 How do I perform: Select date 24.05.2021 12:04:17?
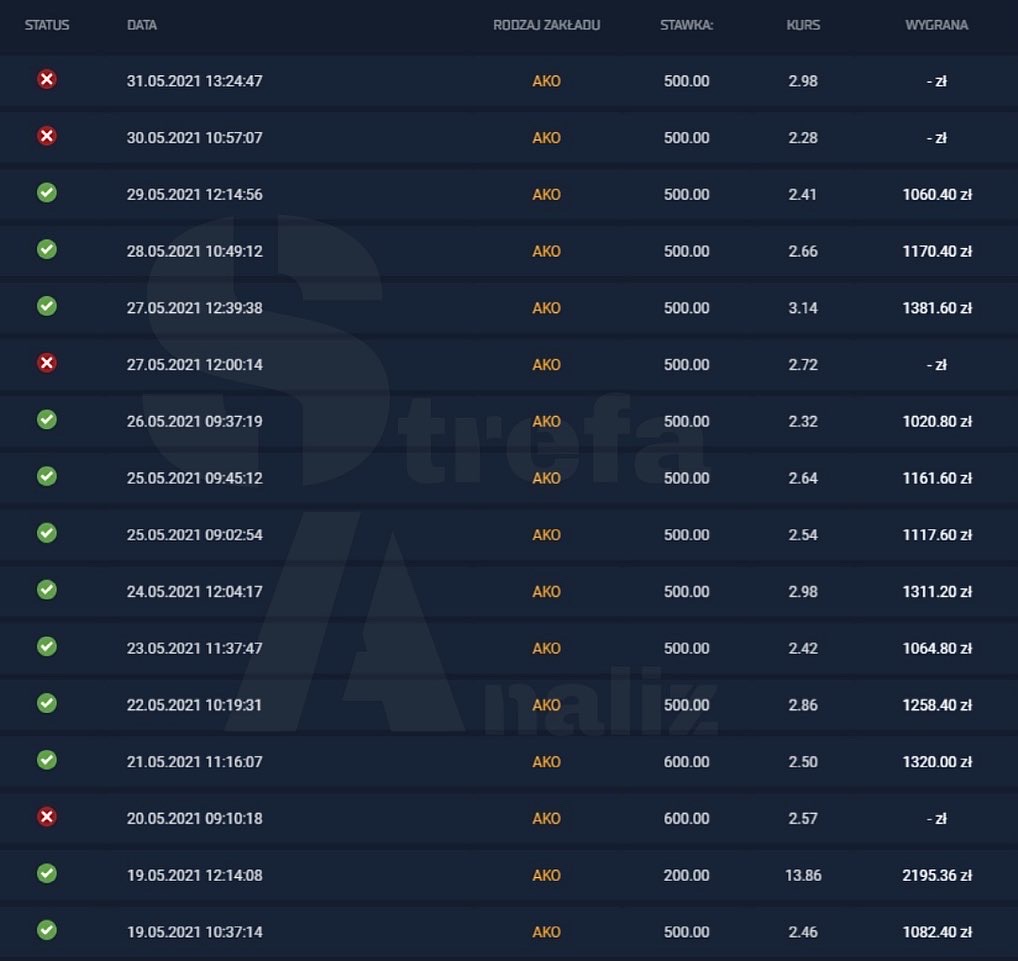(195, 592)
